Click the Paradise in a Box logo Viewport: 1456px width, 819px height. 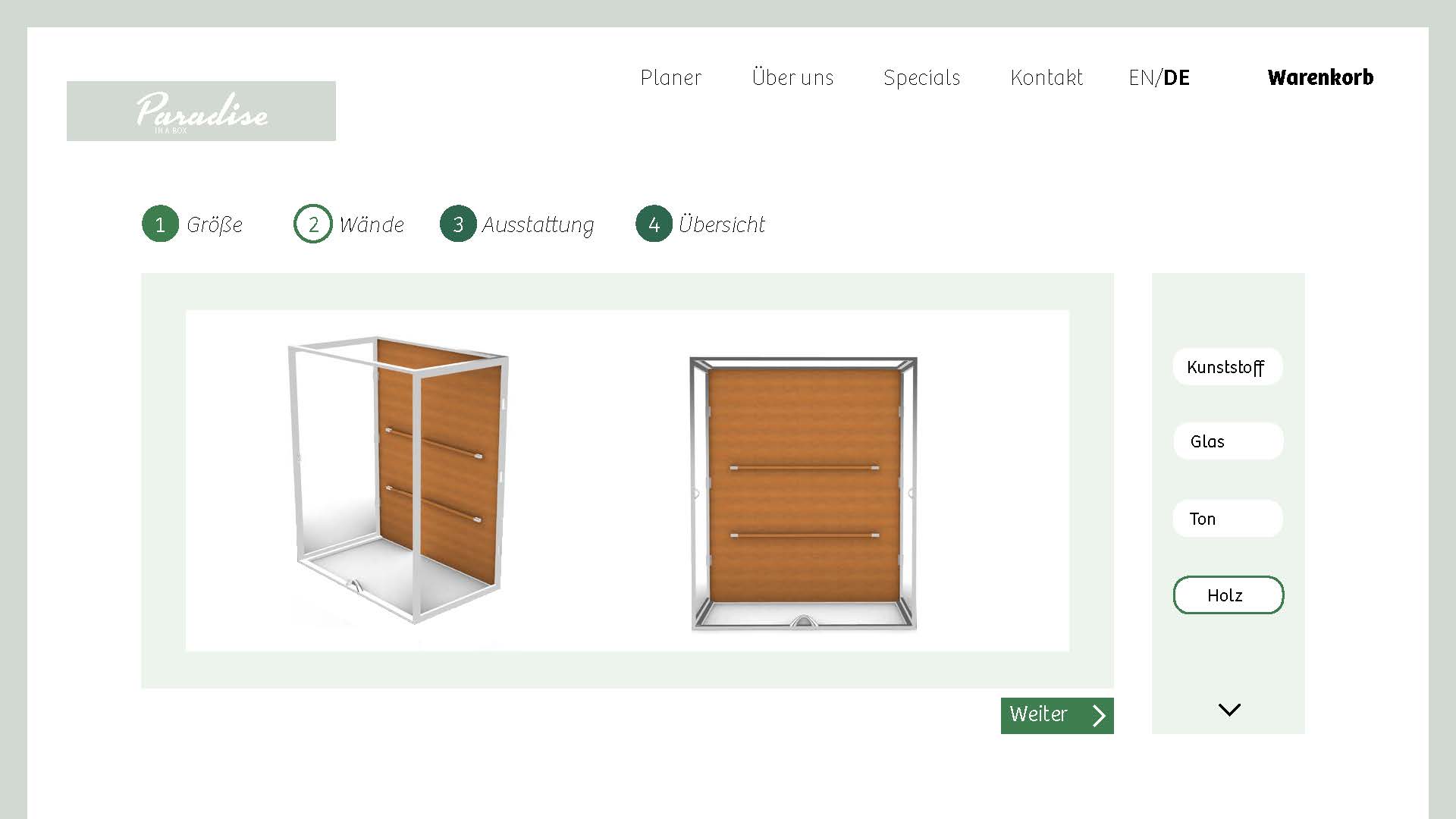200,111
